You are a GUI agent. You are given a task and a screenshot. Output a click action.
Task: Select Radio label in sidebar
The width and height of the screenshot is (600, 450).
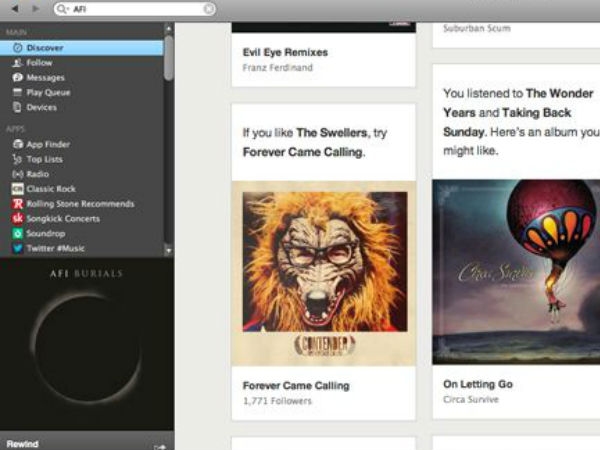[x=38, y=174]
